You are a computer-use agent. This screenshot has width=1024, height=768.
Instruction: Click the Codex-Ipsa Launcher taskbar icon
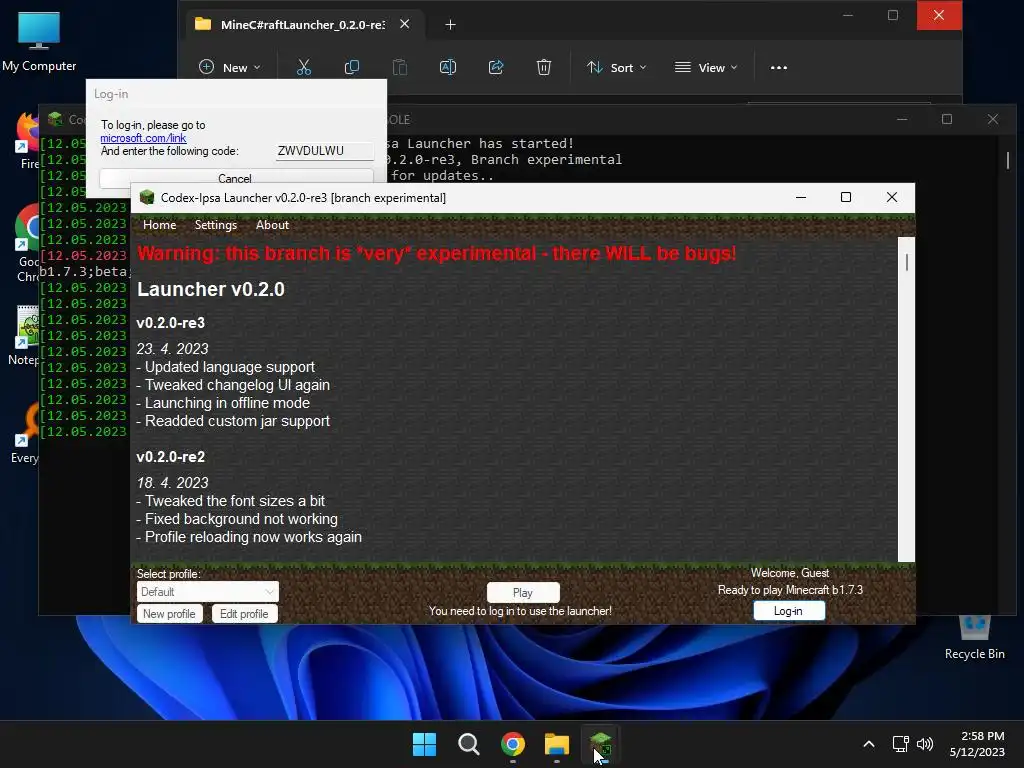(x=600, y=744)
